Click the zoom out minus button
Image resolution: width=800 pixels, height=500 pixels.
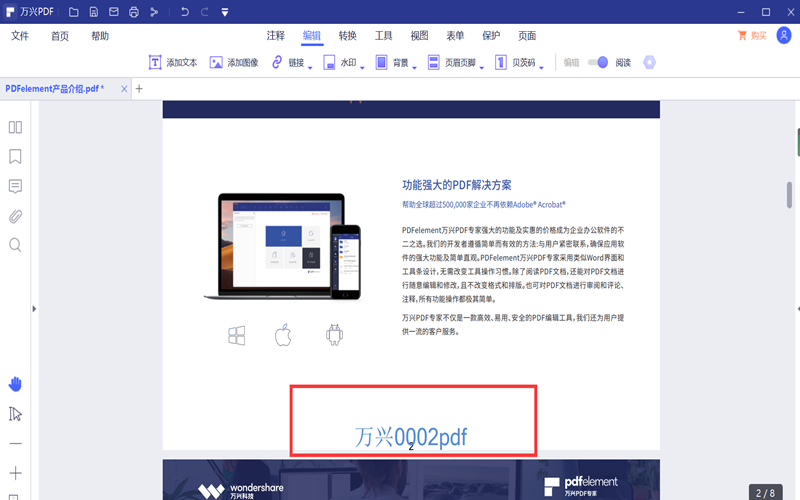pos(15,443)
